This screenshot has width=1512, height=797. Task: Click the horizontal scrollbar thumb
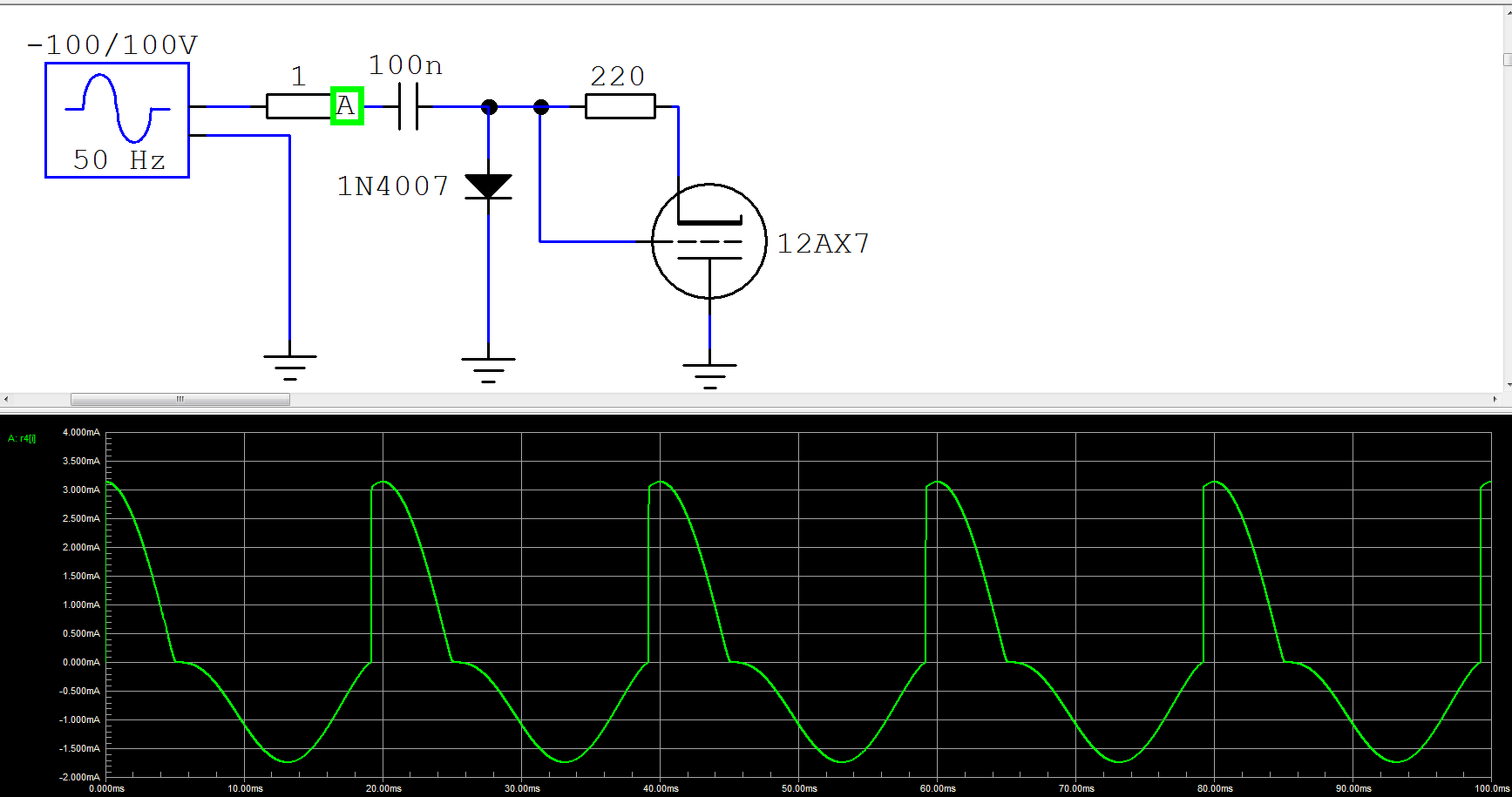(x=180, y=399)
